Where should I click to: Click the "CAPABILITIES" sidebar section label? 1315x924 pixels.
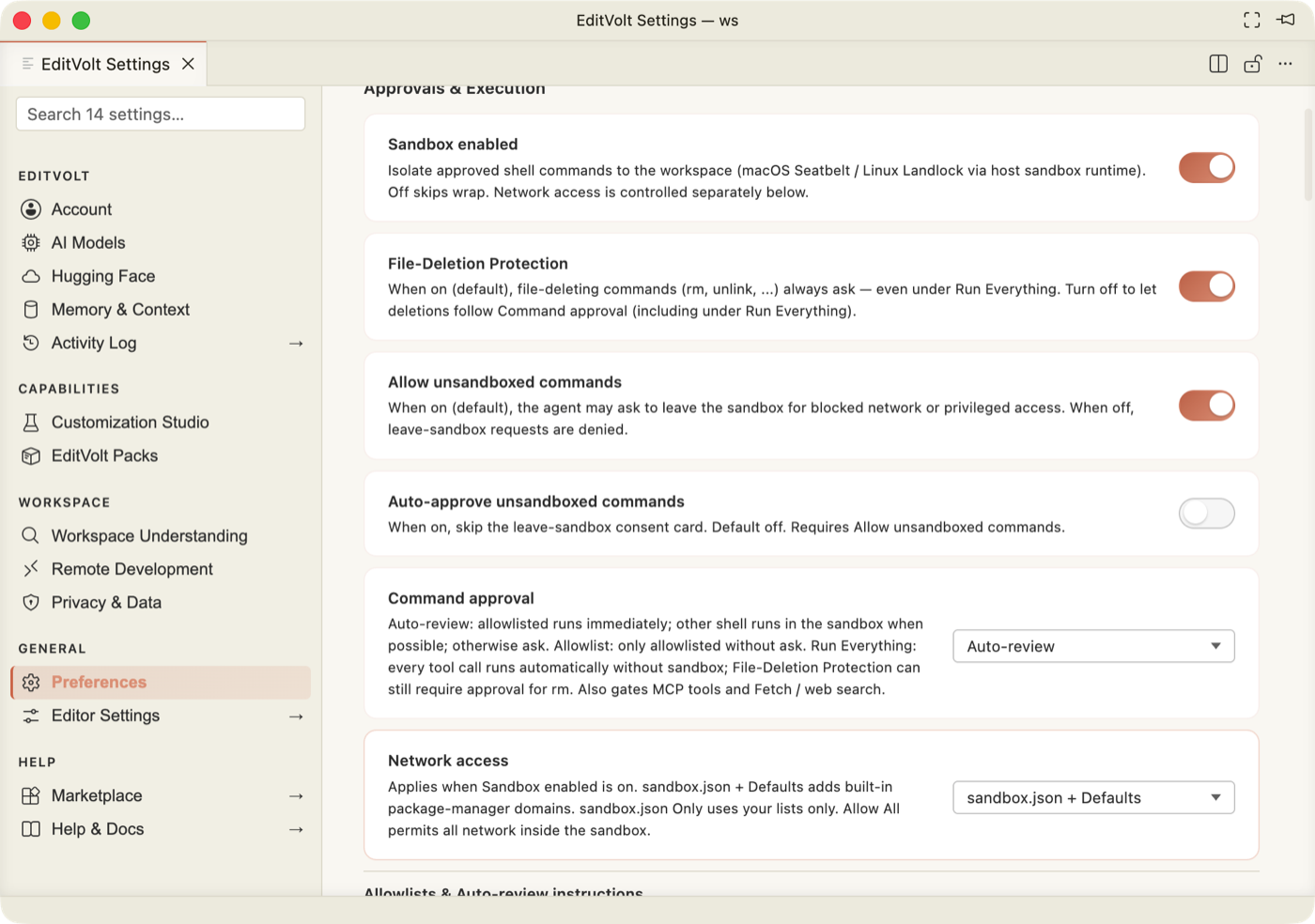(x=69, y=389)
